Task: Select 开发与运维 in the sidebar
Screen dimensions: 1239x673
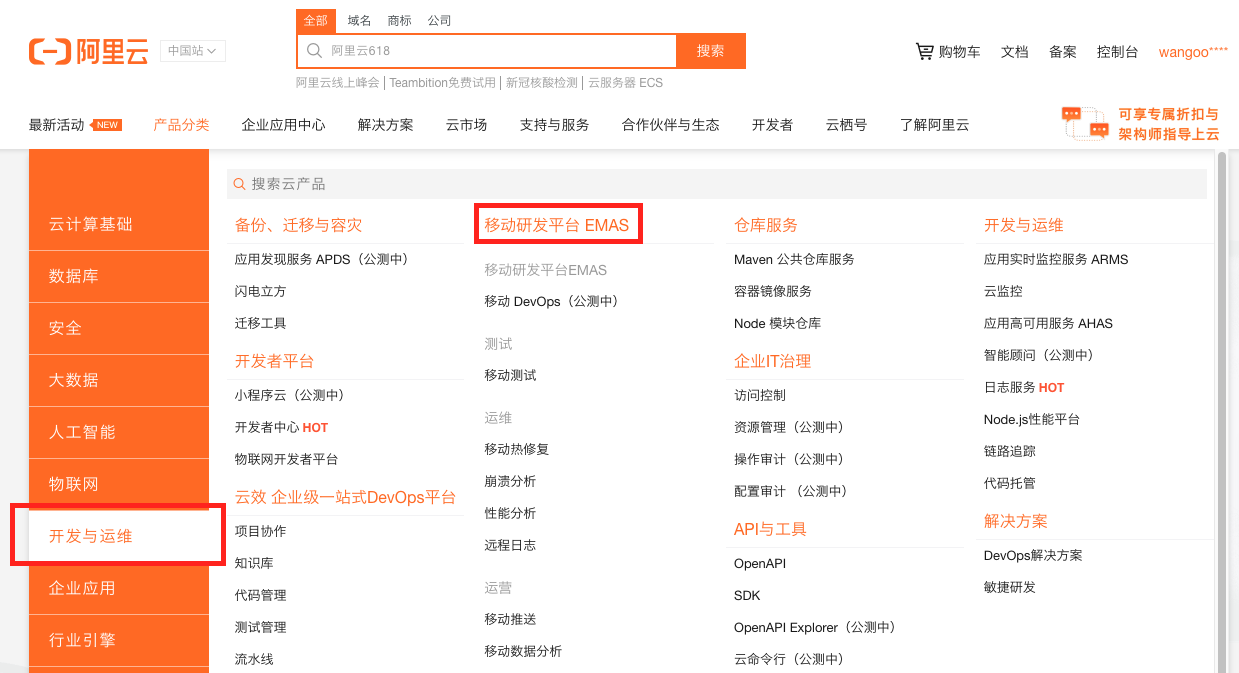Action: 119,536
